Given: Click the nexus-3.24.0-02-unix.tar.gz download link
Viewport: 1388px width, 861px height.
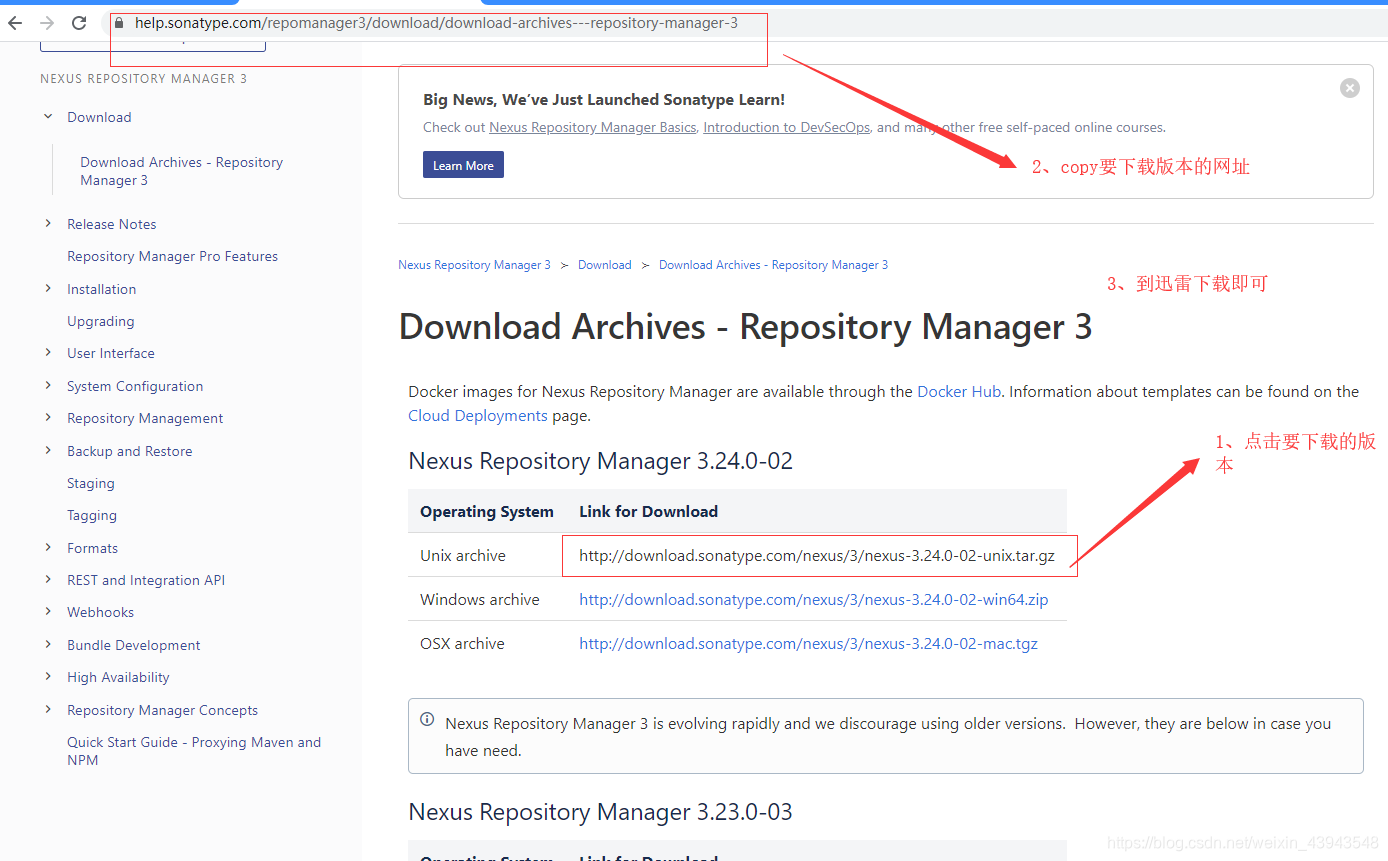Looking at the screenshot, I should 817,556.
